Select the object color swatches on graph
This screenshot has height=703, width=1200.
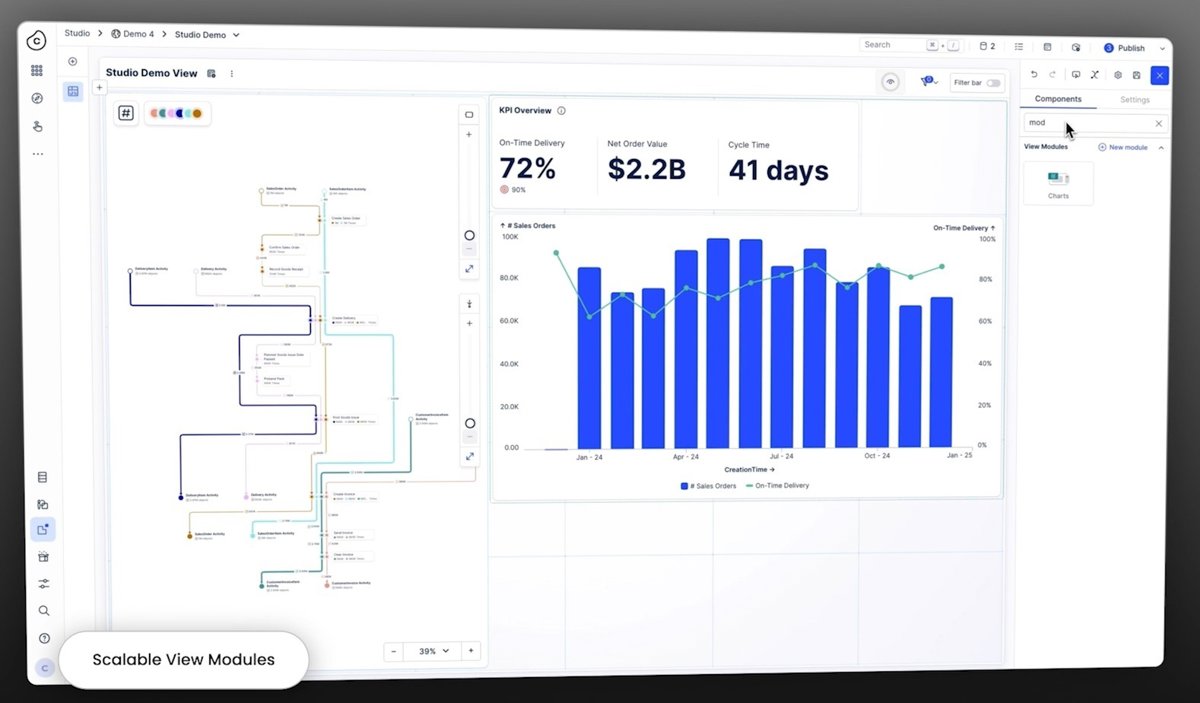(176, 113)
